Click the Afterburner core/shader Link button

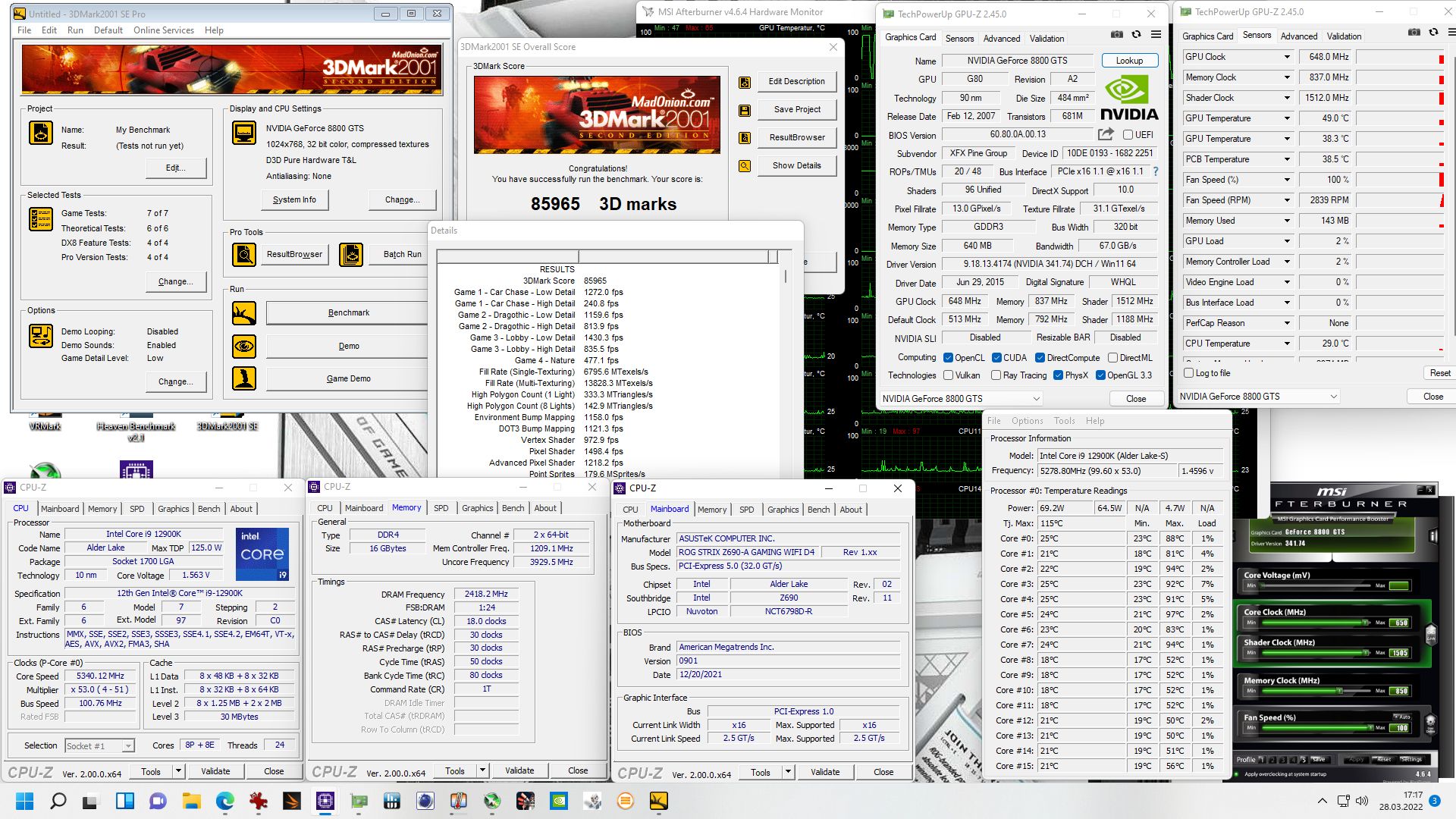(x=1431, y=634)
